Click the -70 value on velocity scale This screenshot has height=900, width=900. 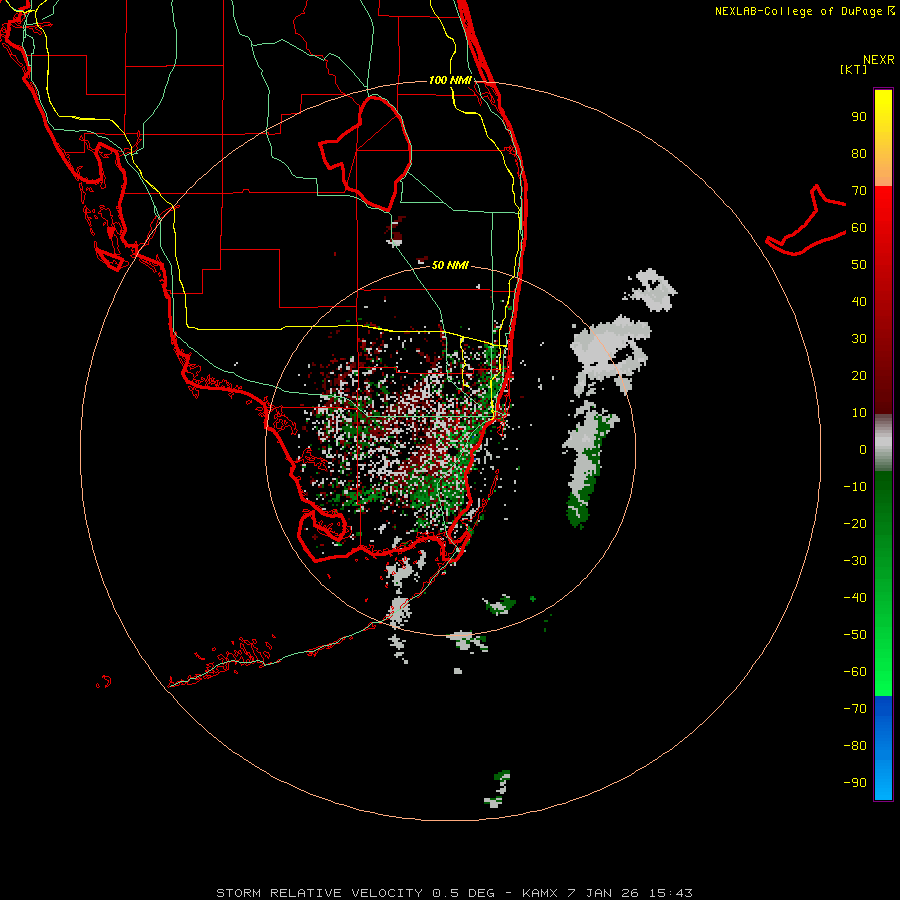tap(855, 709)
